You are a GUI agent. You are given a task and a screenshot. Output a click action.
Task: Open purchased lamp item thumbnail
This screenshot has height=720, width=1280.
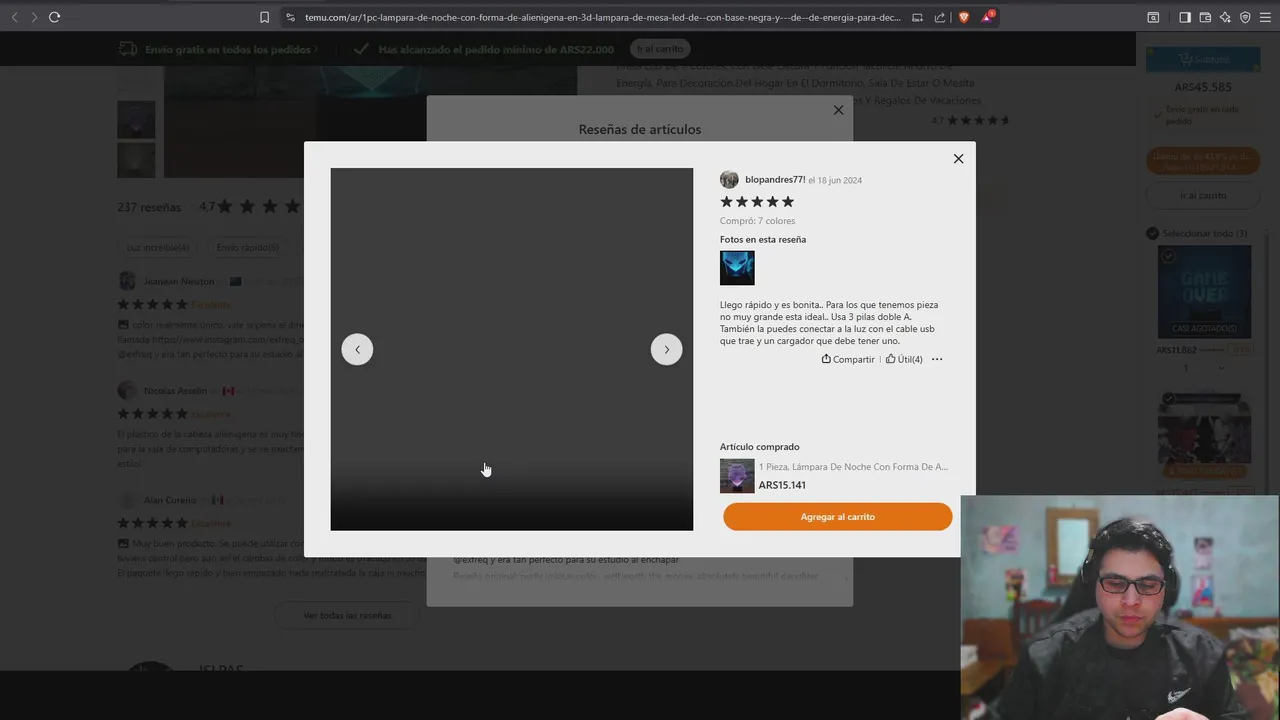point(737,476)
